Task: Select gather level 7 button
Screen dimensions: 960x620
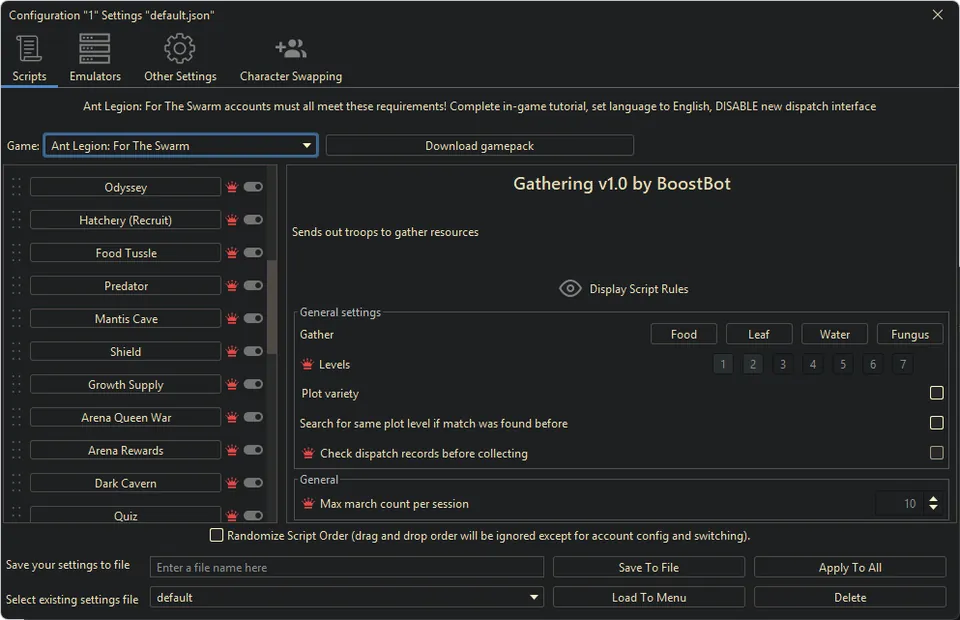Action: click(902, 364)
